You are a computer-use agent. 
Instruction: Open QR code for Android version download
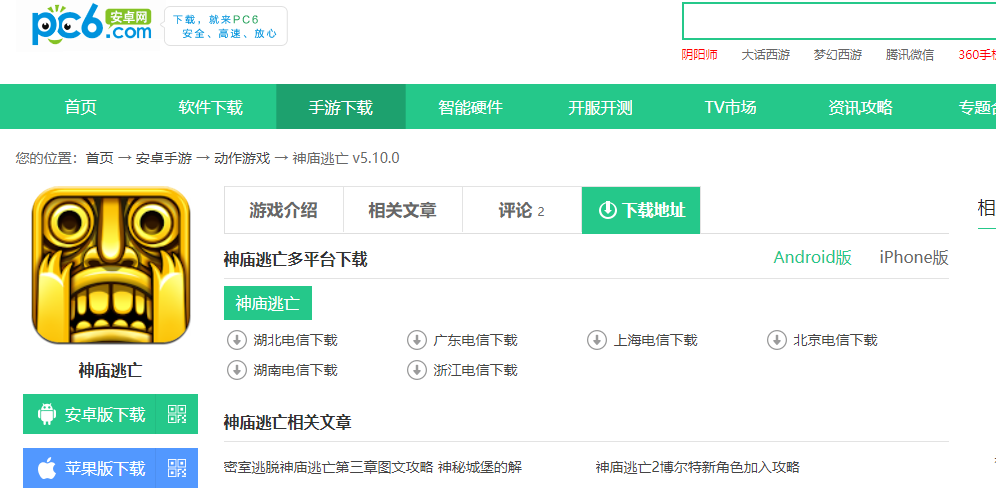[x=177, y=414]
